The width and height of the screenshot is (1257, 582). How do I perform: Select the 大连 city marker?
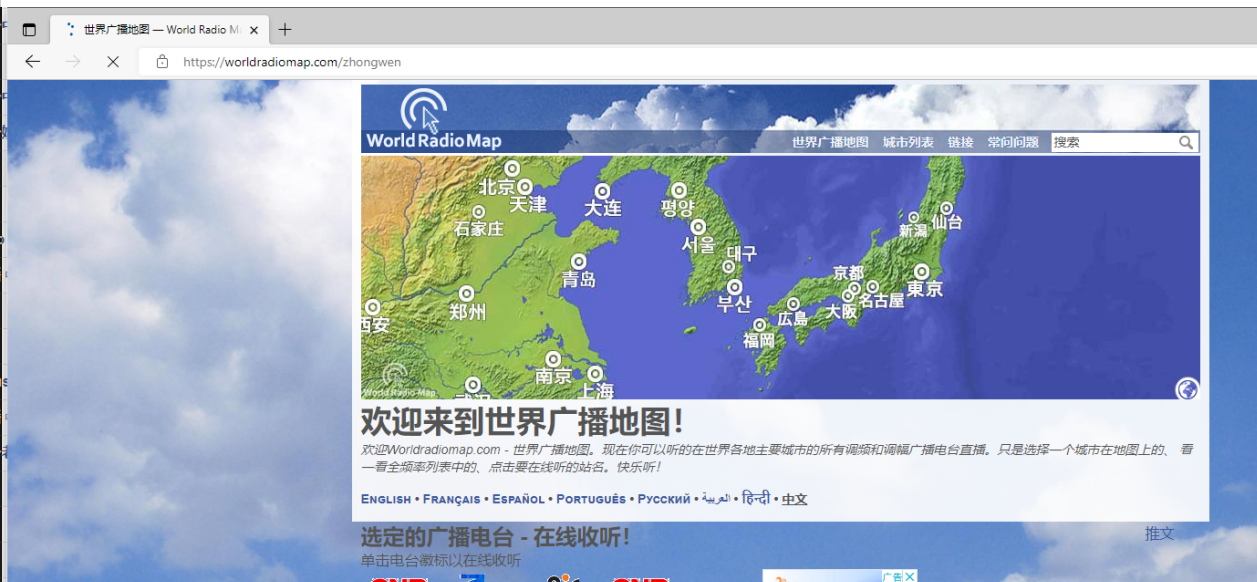[603, 191]
